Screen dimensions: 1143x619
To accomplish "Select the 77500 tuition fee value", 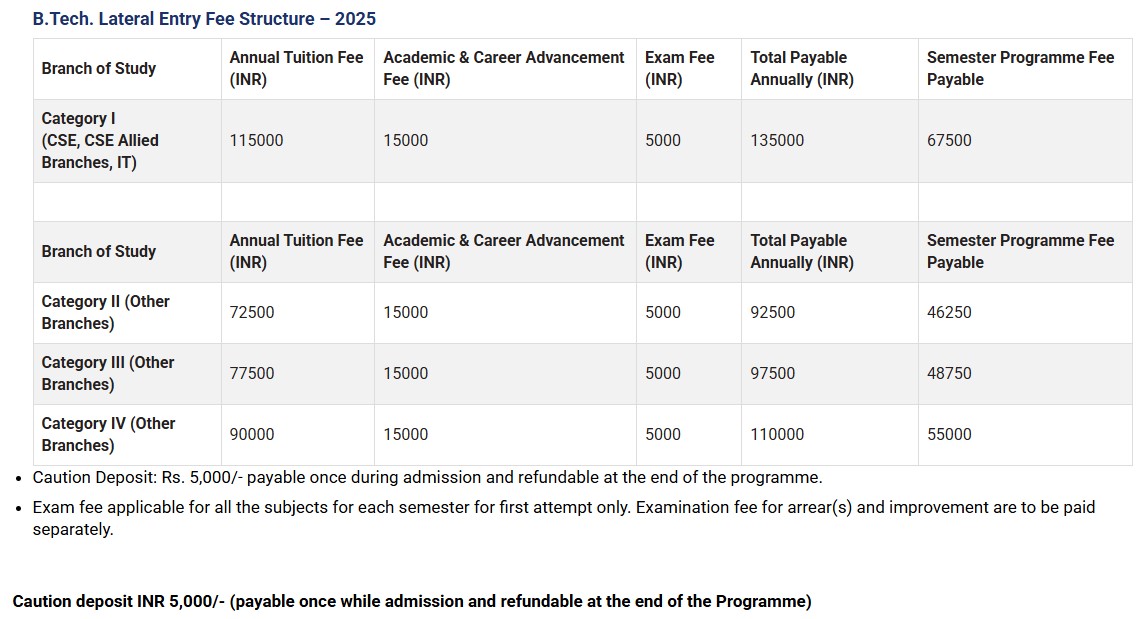I will tap(252, 373).
